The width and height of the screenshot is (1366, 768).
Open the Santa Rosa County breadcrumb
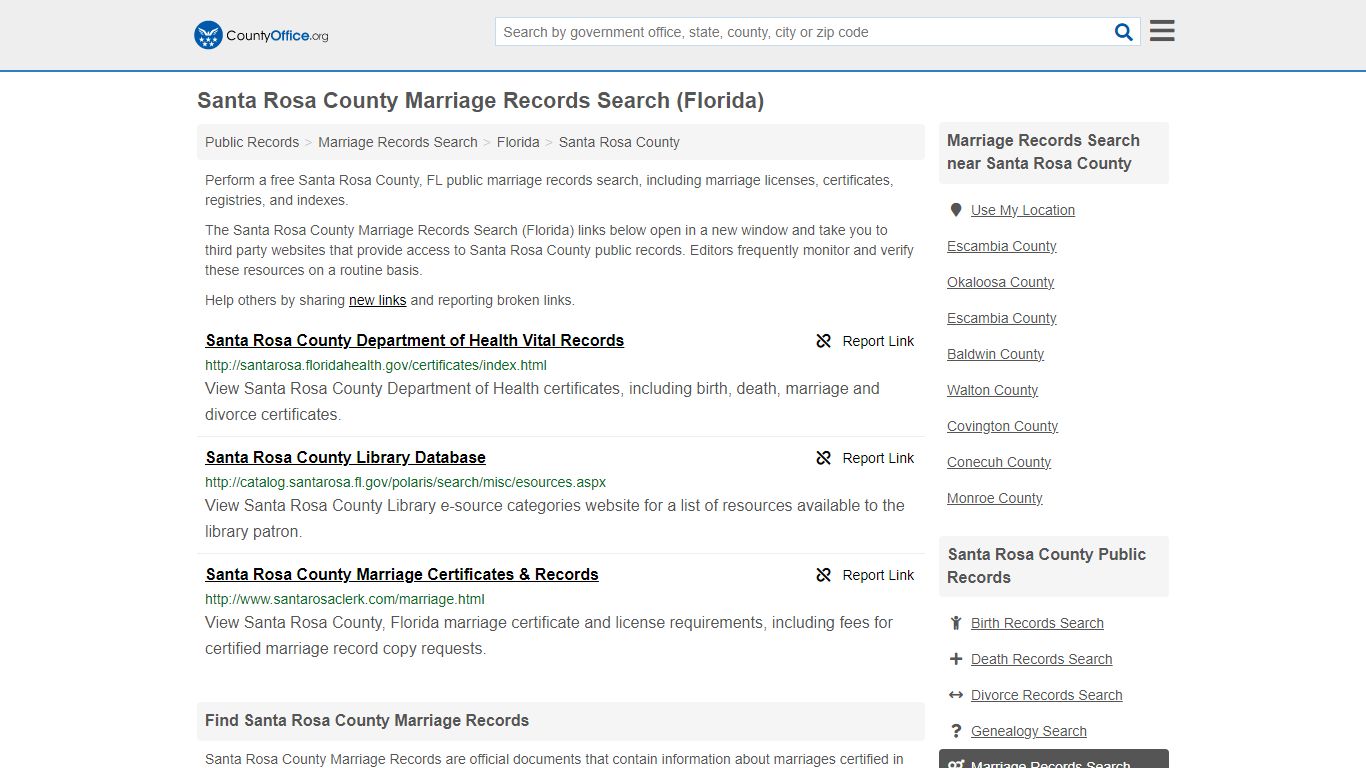tap(619, 142)
